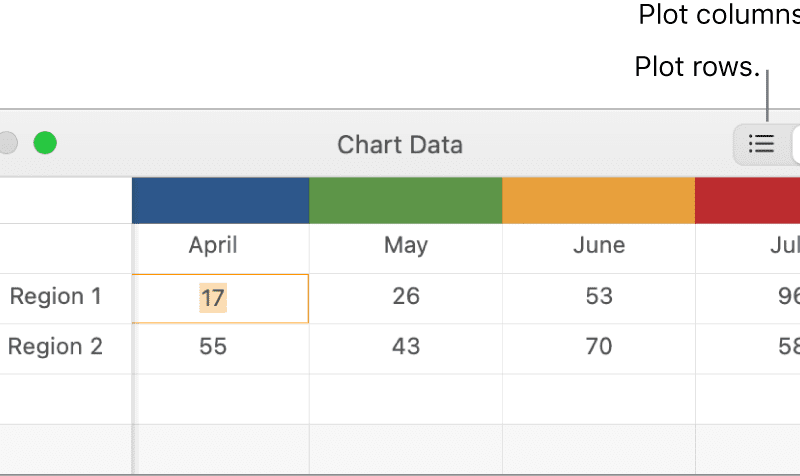Select the orange June series color bar
Image resolution: width=800 pixels, height=476 pixels.
[598, 201]
